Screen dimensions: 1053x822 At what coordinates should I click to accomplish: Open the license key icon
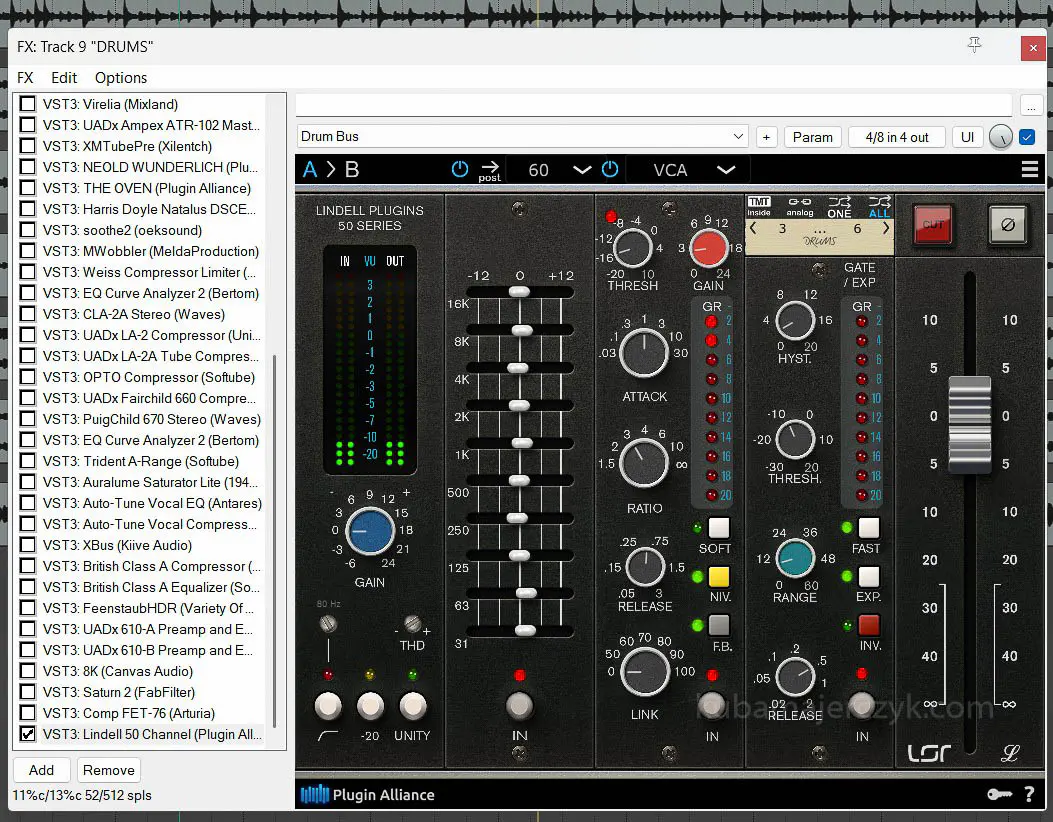pyautogui.click(x=999, y=795)
